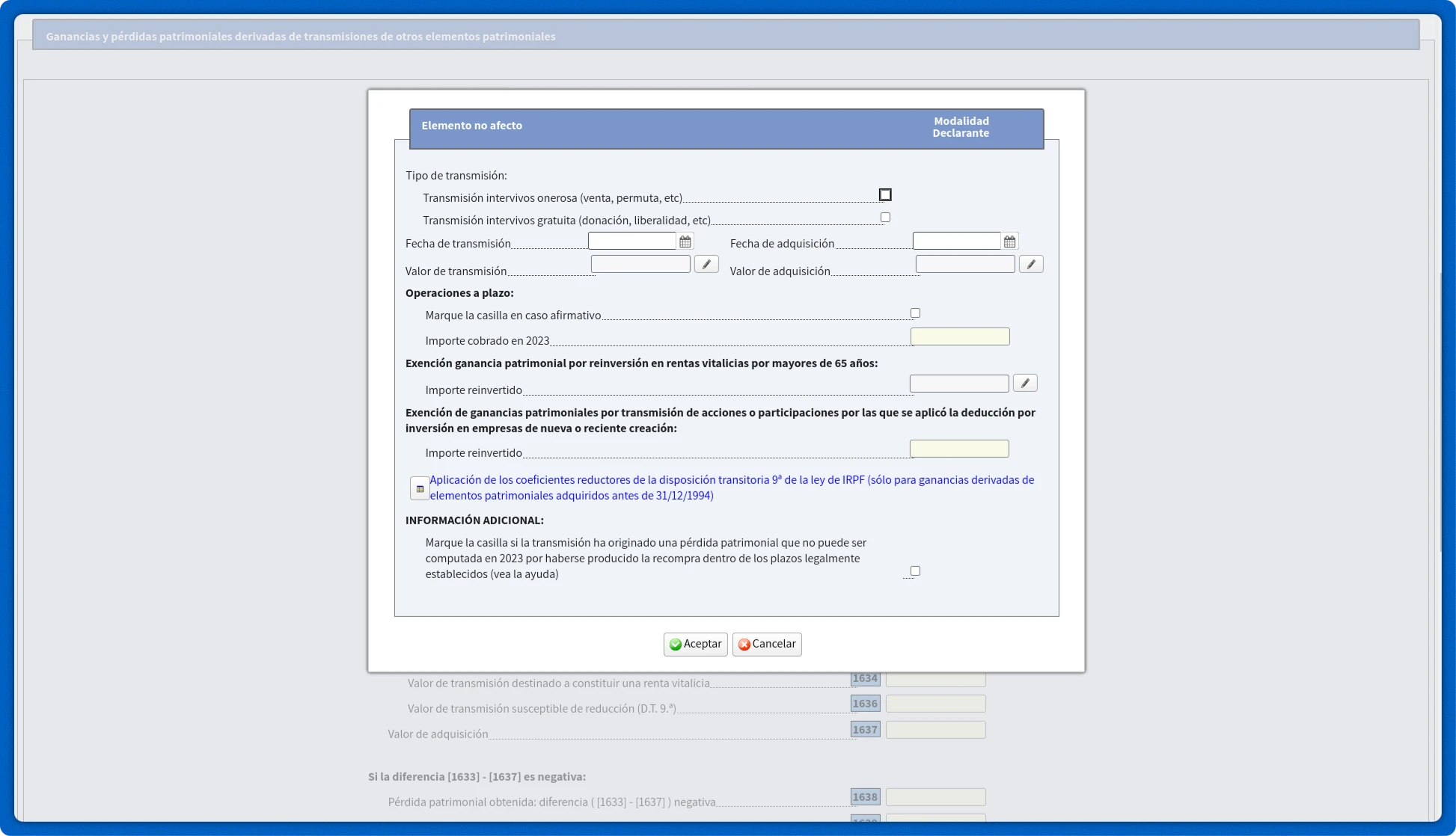
Task: Open calendar for Fecha de transmisión
Action: coord(685,242)
